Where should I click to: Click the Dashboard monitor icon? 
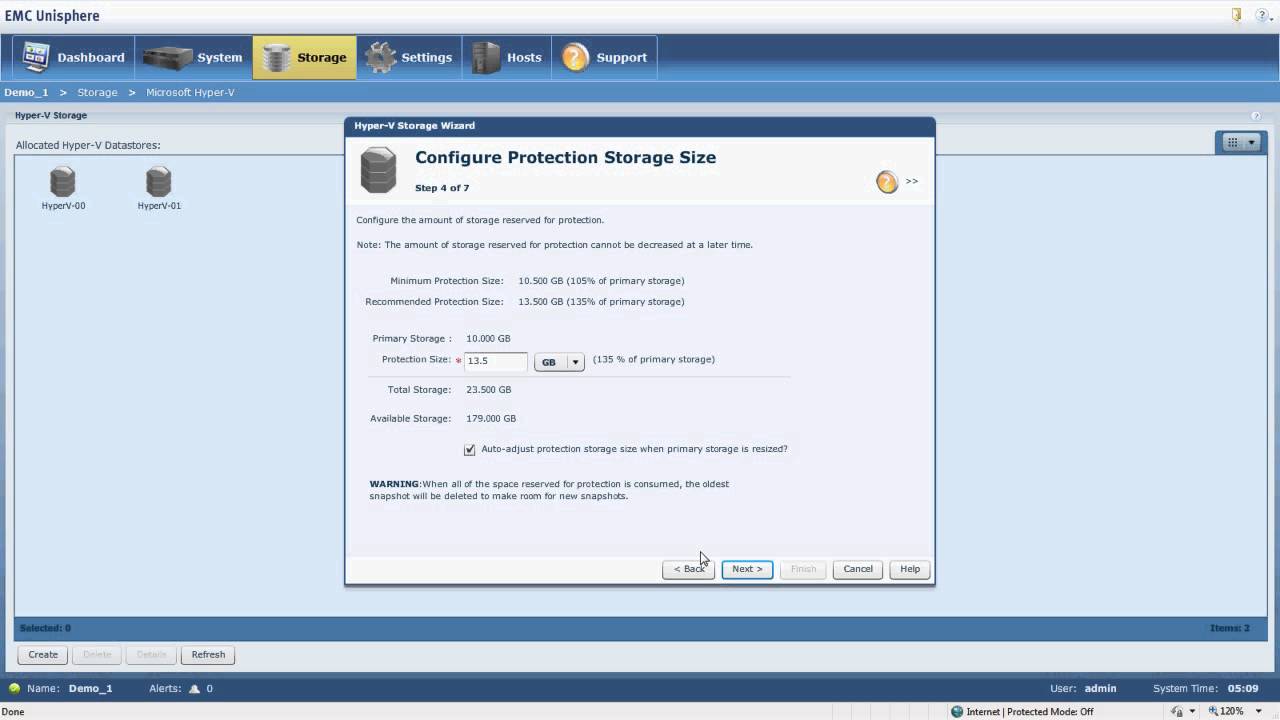(x=36, y=57)
